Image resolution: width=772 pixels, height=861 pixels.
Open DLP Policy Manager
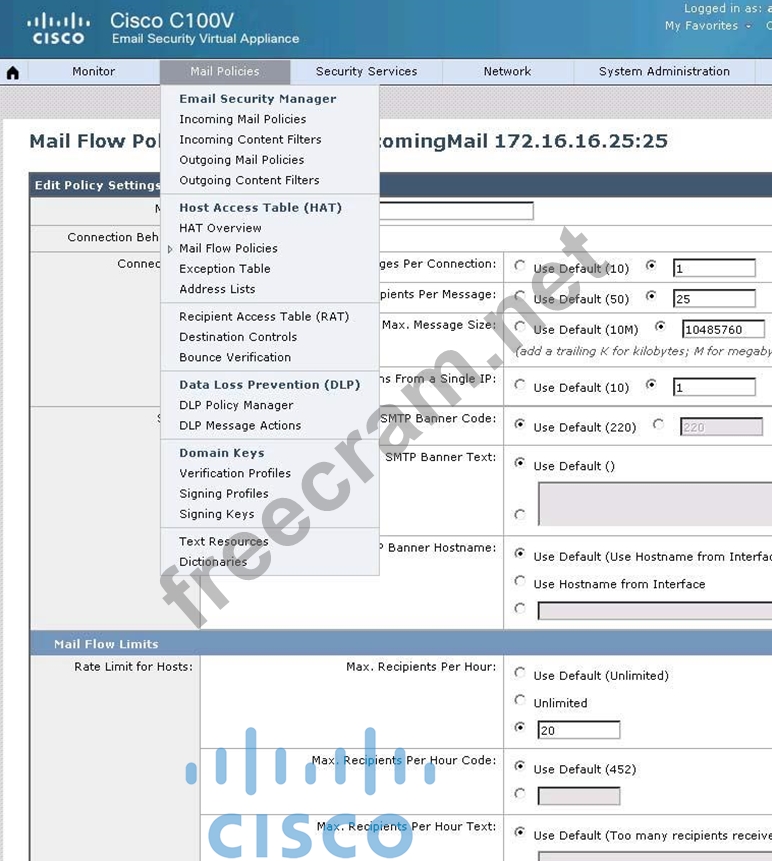(236, 405)
